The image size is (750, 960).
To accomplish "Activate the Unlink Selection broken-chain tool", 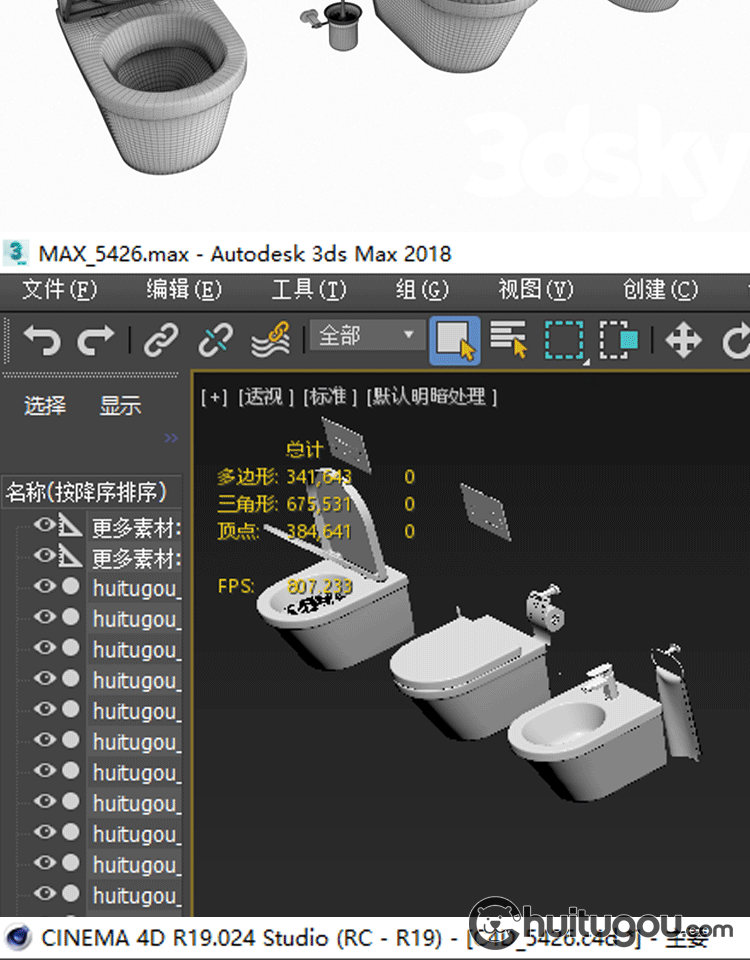I will click(x=215, y=340).
